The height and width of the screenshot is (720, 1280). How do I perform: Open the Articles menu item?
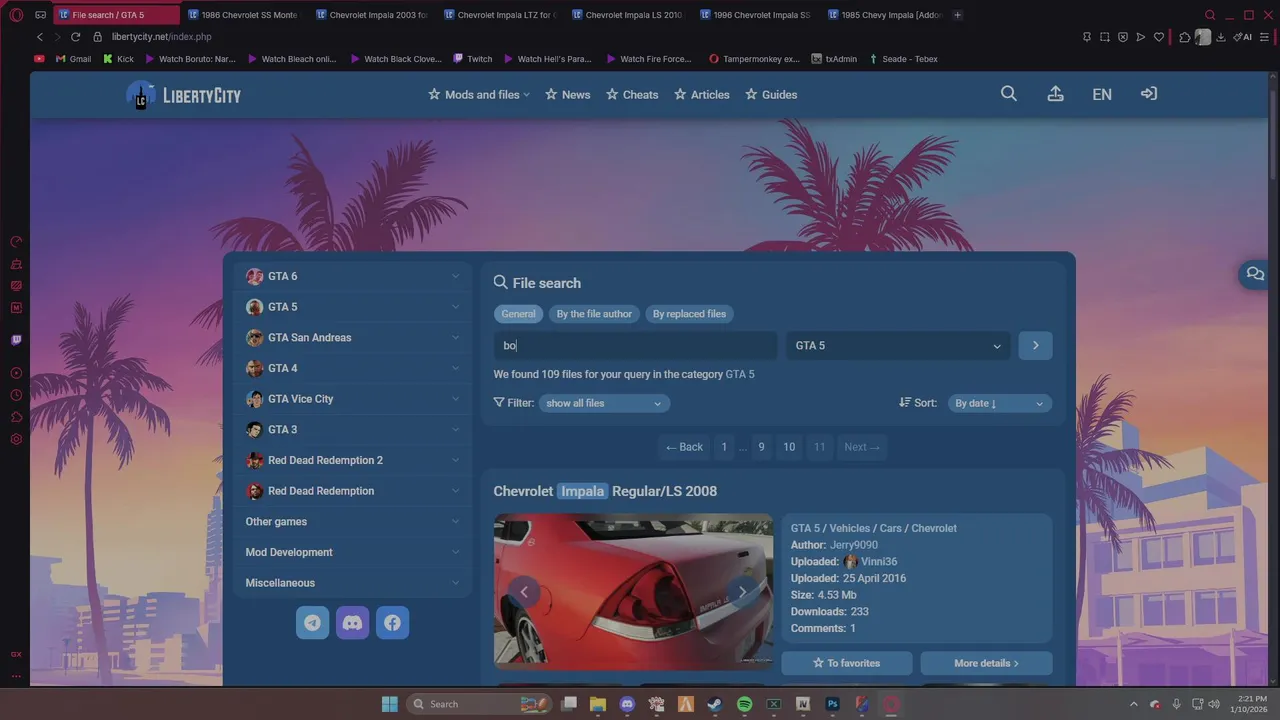pyautogui.click(x=701, y=95)
